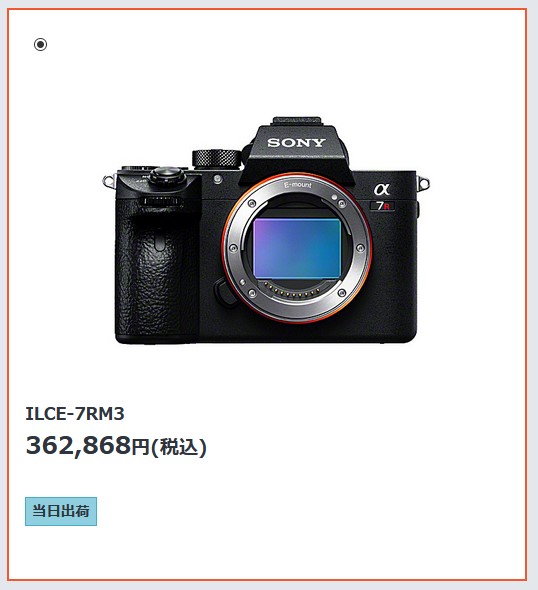Click the Sony camera product image
Image resolution: width=538 pixels, height=590 pixels.
(266, 230)
